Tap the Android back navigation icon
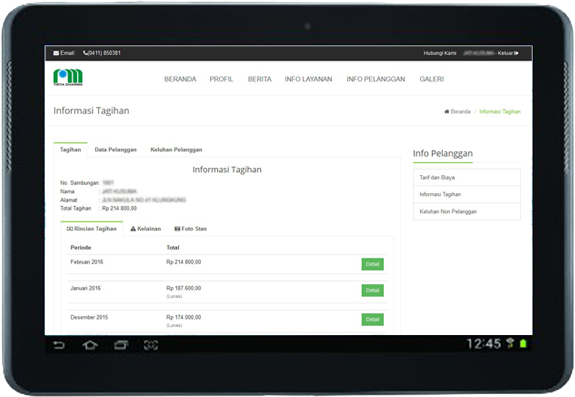The width and height of the screenshot is (575, 397). (59, 345)
